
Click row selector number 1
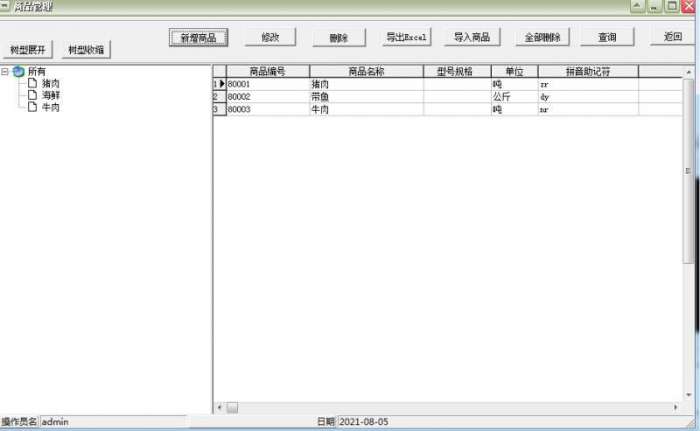(219, 84)
